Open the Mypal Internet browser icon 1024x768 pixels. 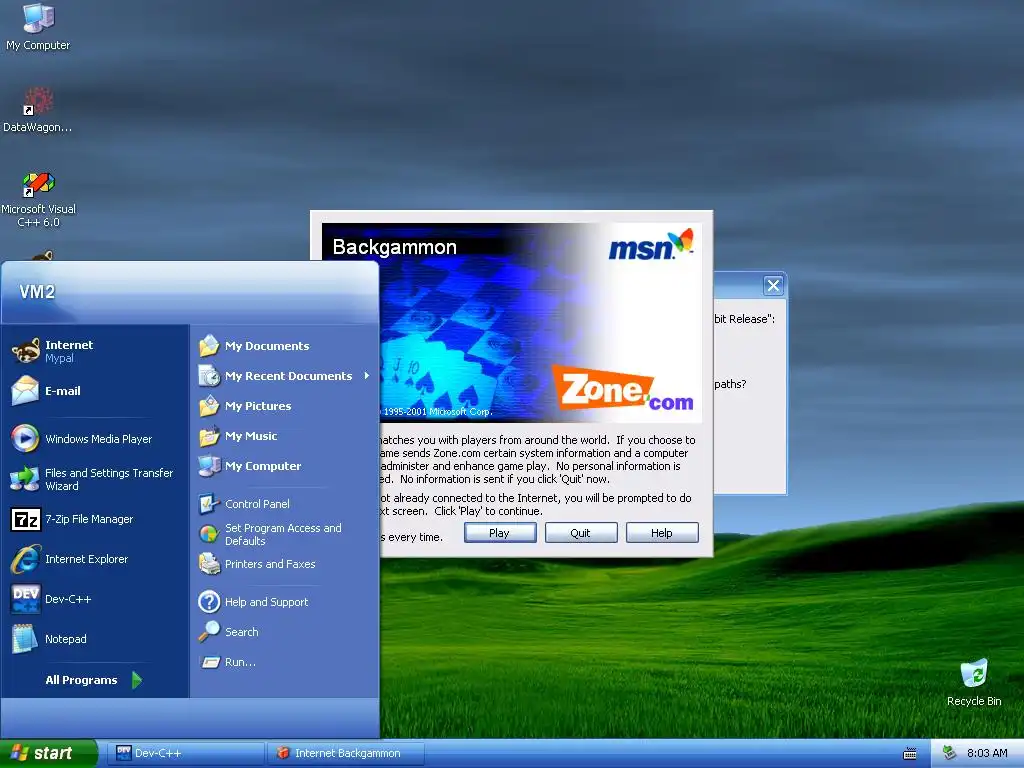pyautogui.click(x=26, y=351)
